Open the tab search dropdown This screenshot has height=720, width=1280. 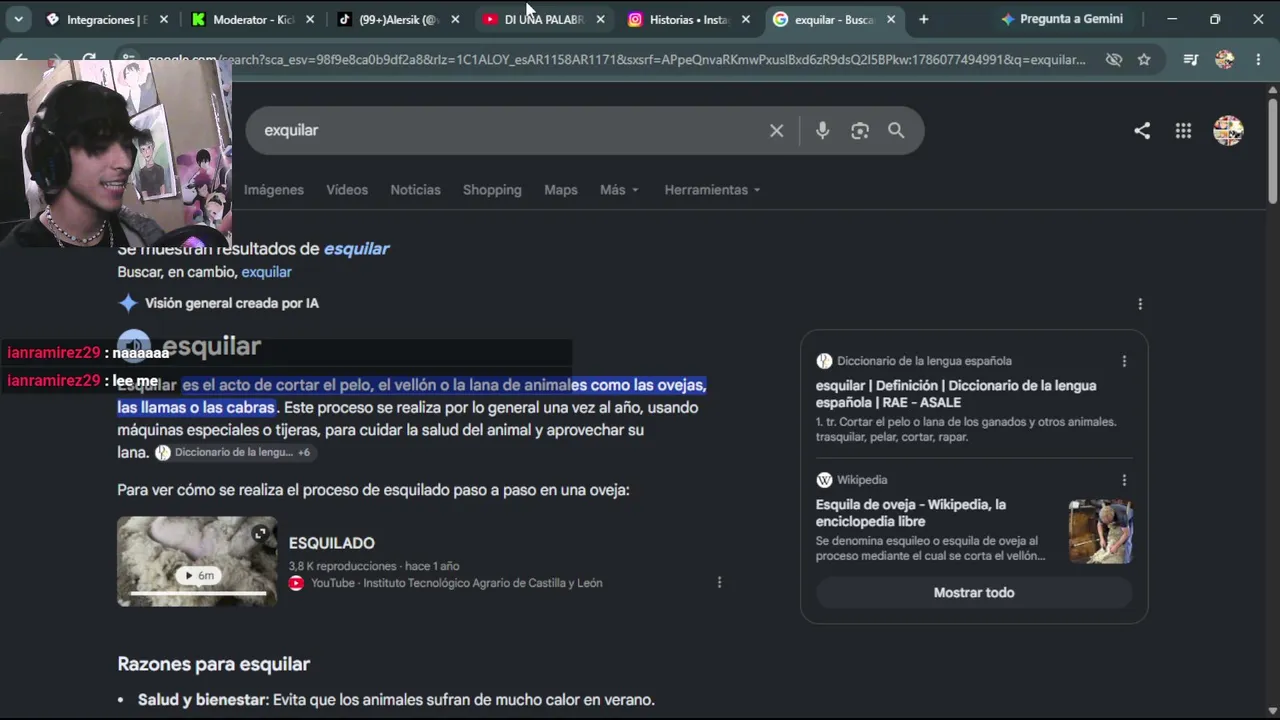point(18,19)
